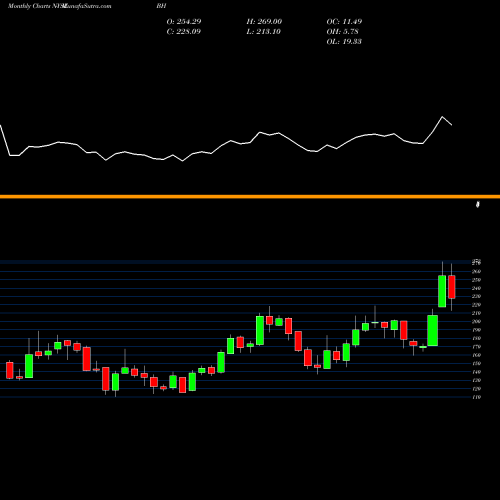The width and height of the screenshot is (500, 500).
Task: Click the most recent red candlestick
Action: 452,287
